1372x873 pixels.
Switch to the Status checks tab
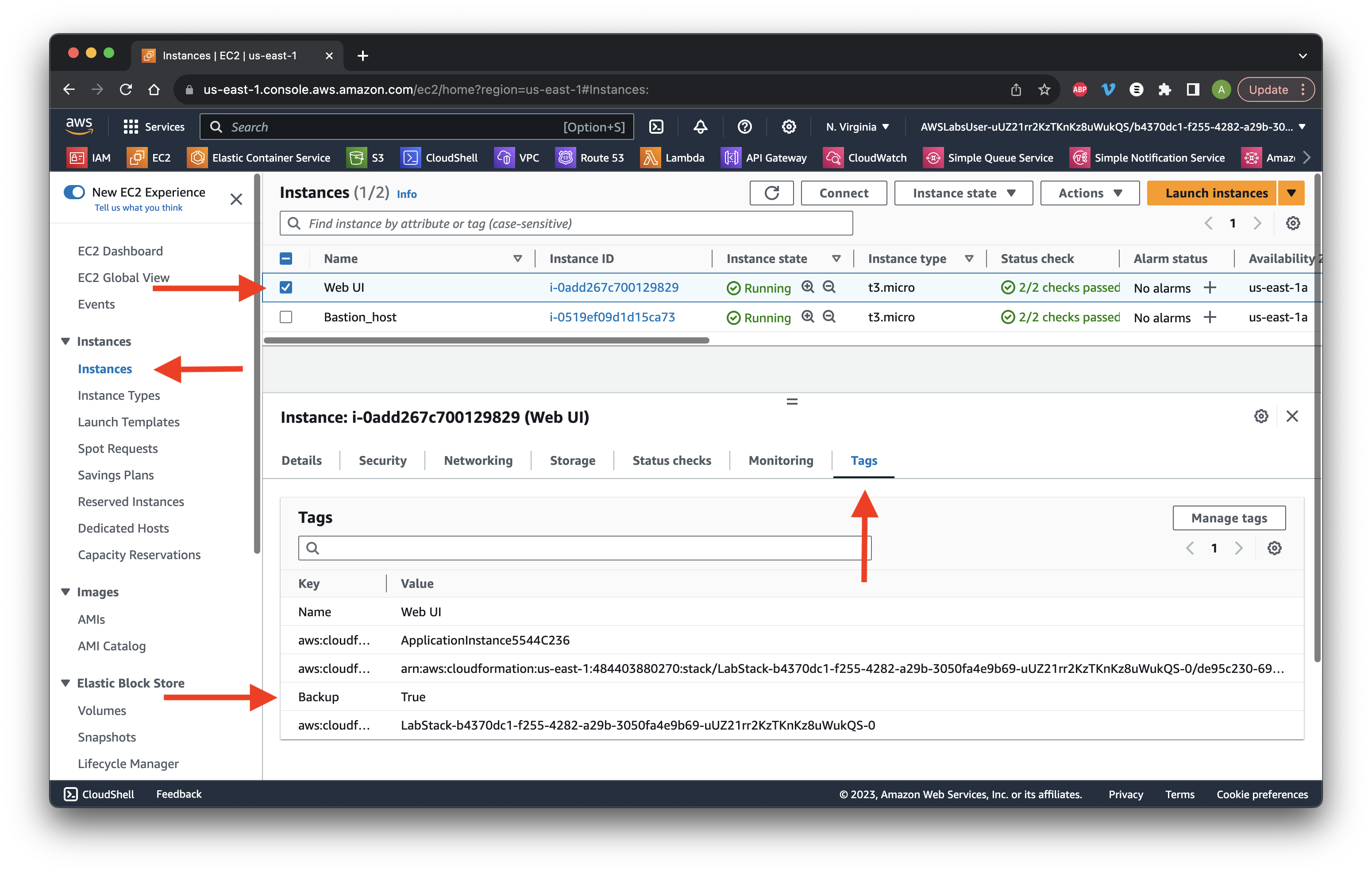672,460
